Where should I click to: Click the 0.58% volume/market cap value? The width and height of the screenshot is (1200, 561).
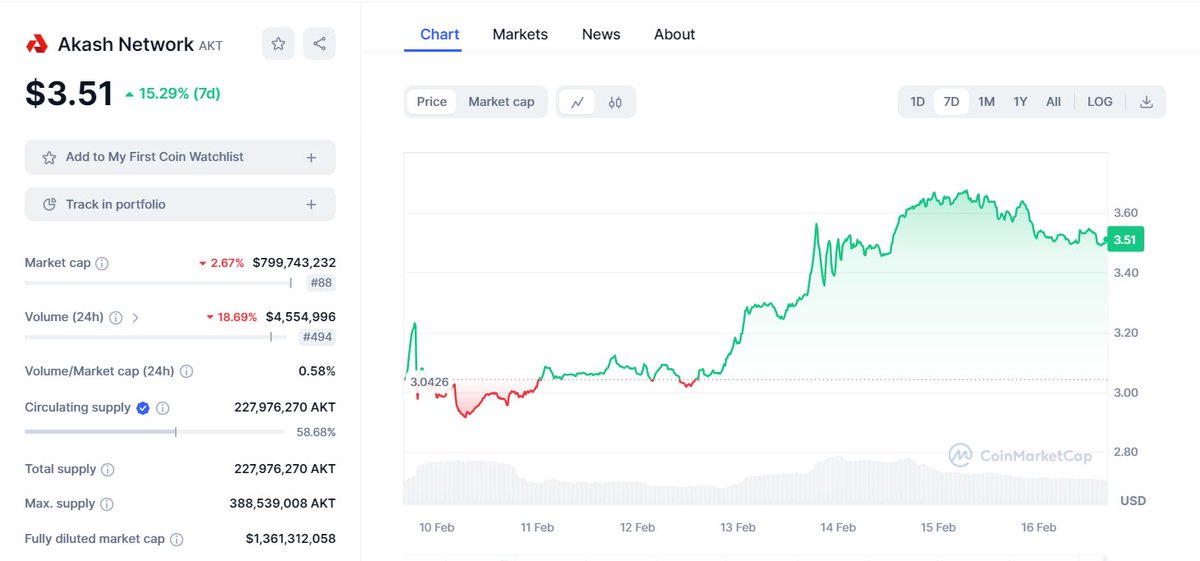317,371
